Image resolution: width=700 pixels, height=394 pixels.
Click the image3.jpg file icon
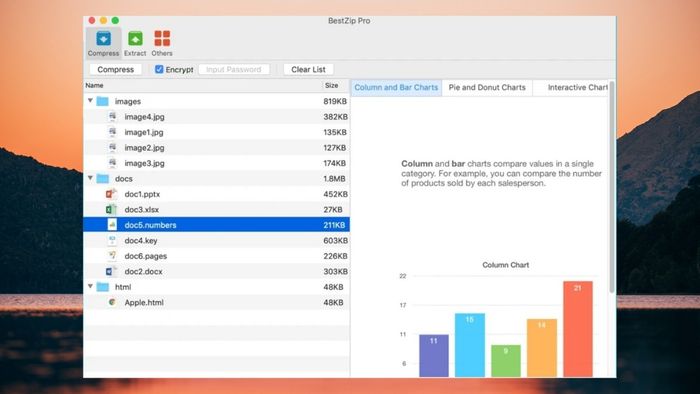[112, 163]
